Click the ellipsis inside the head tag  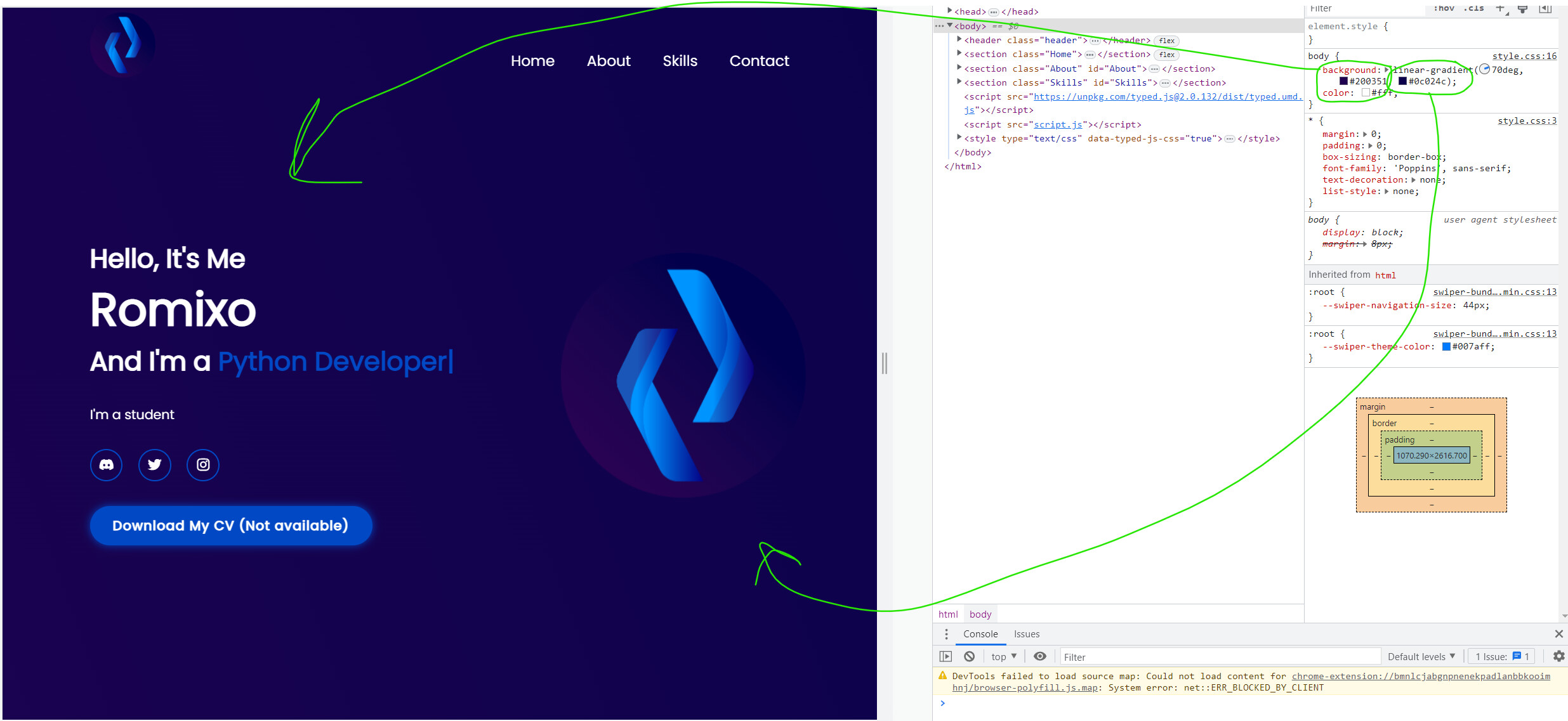coord(994,12)
